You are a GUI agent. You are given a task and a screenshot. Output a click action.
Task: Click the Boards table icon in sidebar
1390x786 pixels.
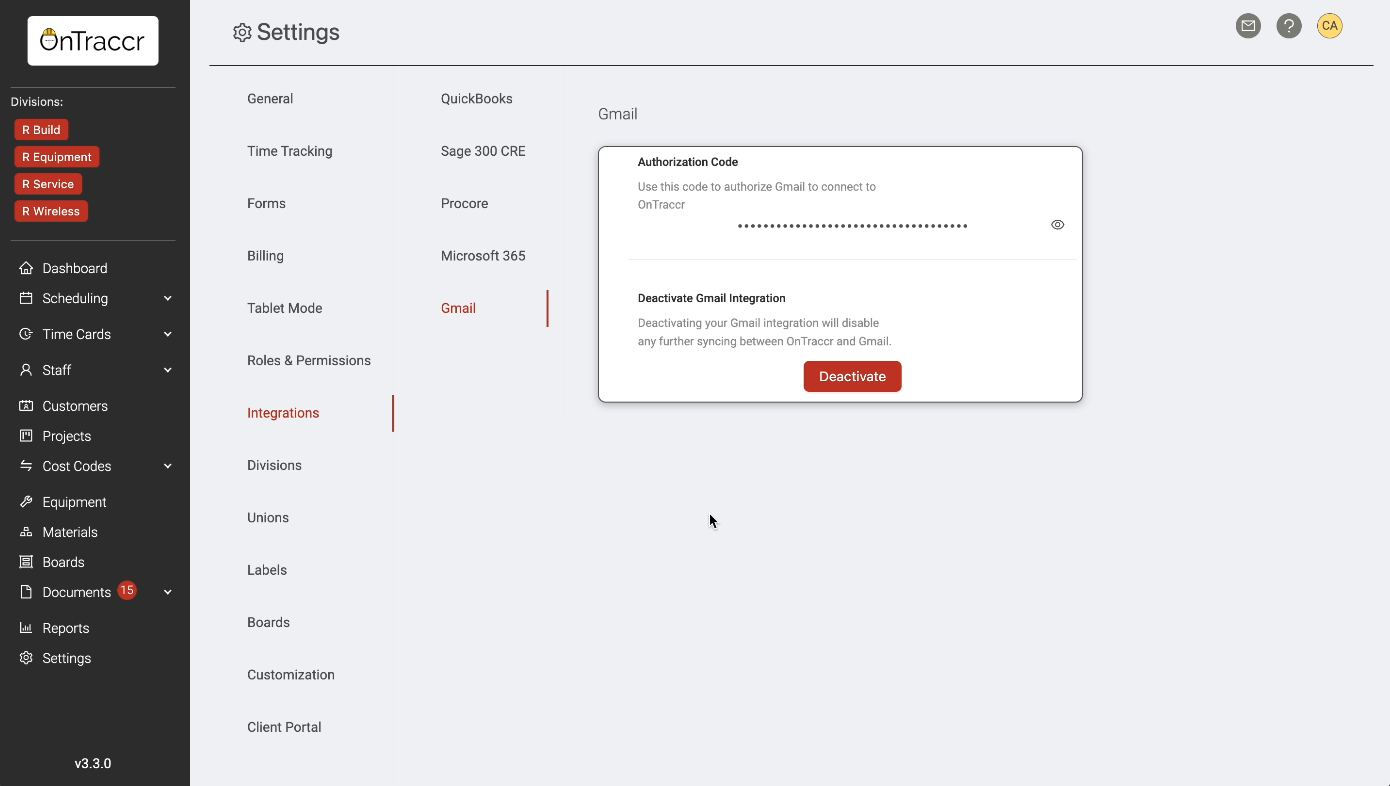(x=27, y=562)
